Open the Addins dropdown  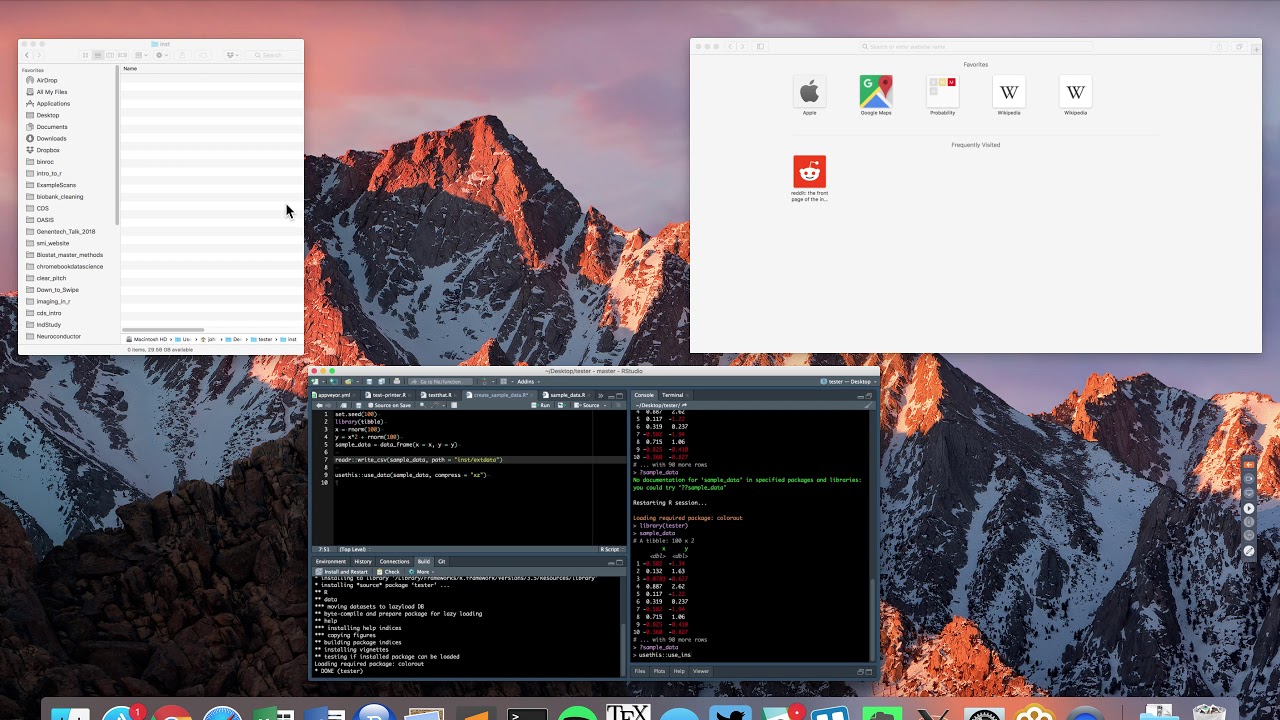tap(527, 381)
